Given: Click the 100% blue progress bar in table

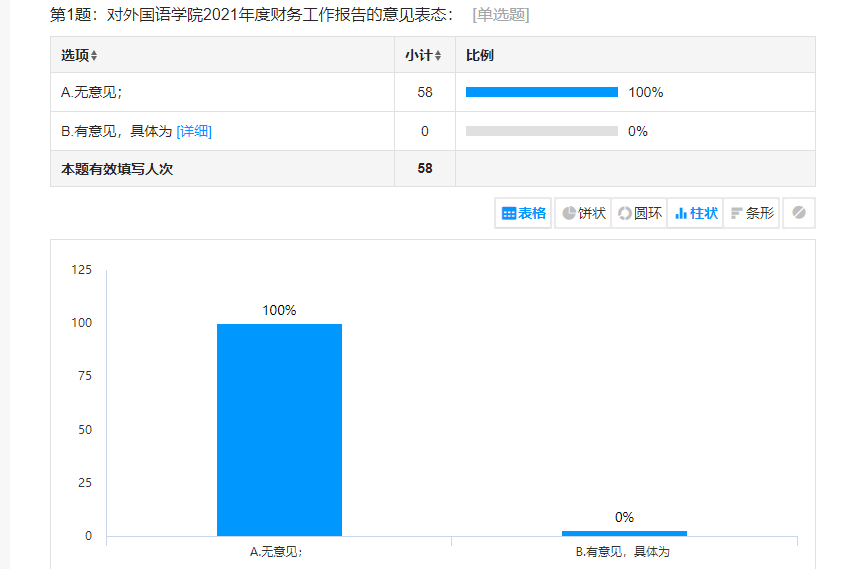Looking at the screenshot, I should click(x=541, y=92).
